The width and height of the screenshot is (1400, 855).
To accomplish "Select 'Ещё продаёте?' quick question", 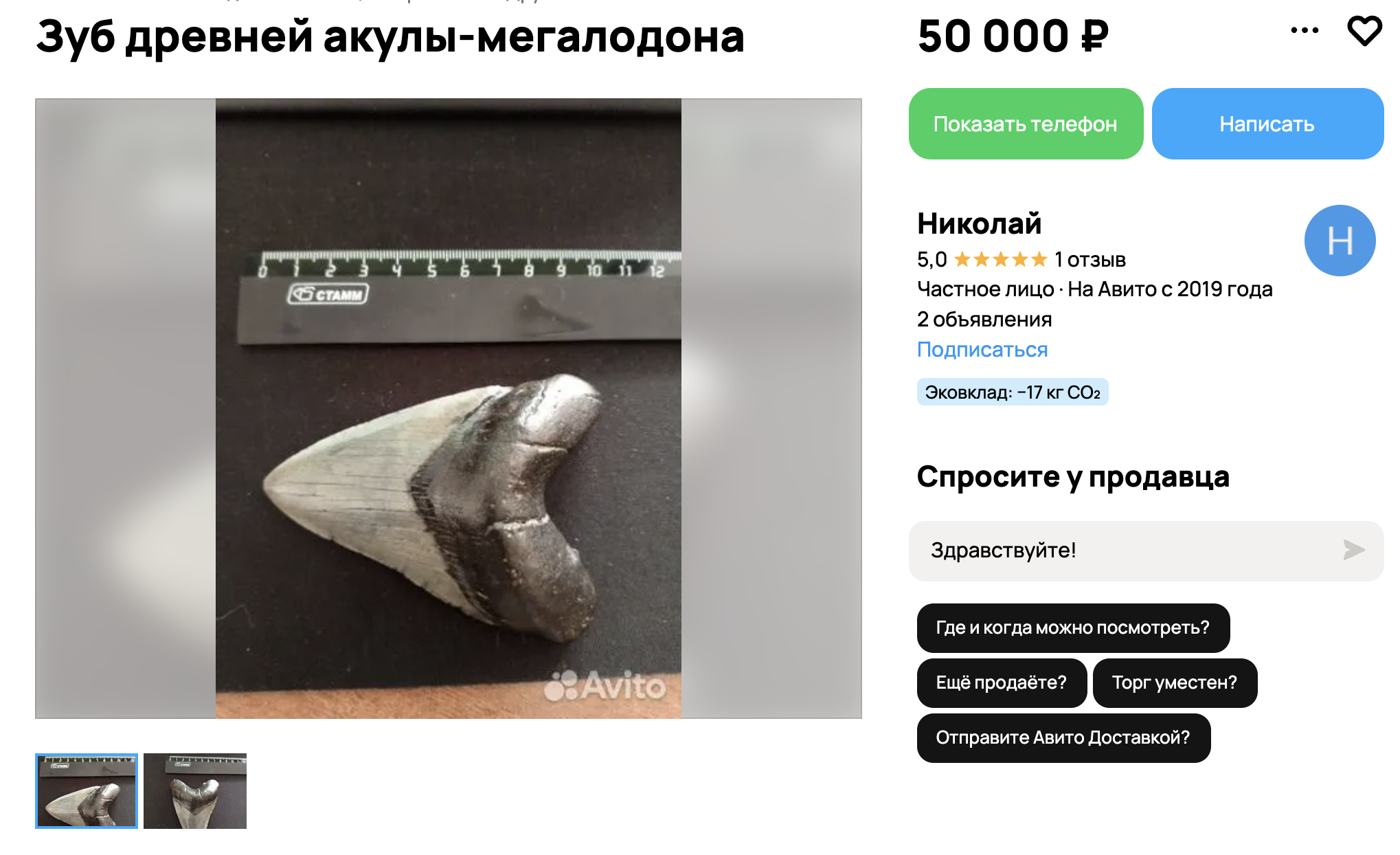I will click(1002, 682).
